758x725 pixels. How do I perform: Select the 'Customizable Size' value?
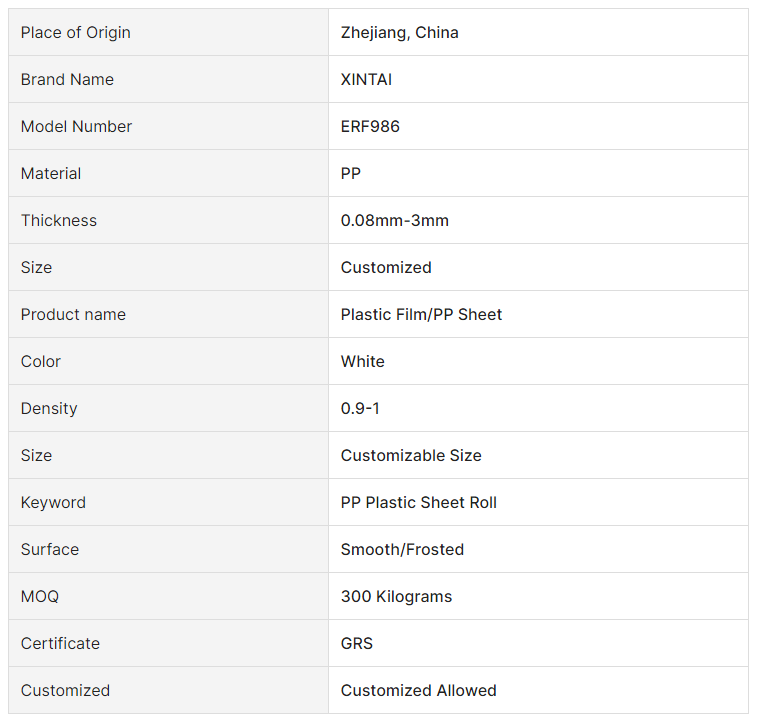(411, 456)
